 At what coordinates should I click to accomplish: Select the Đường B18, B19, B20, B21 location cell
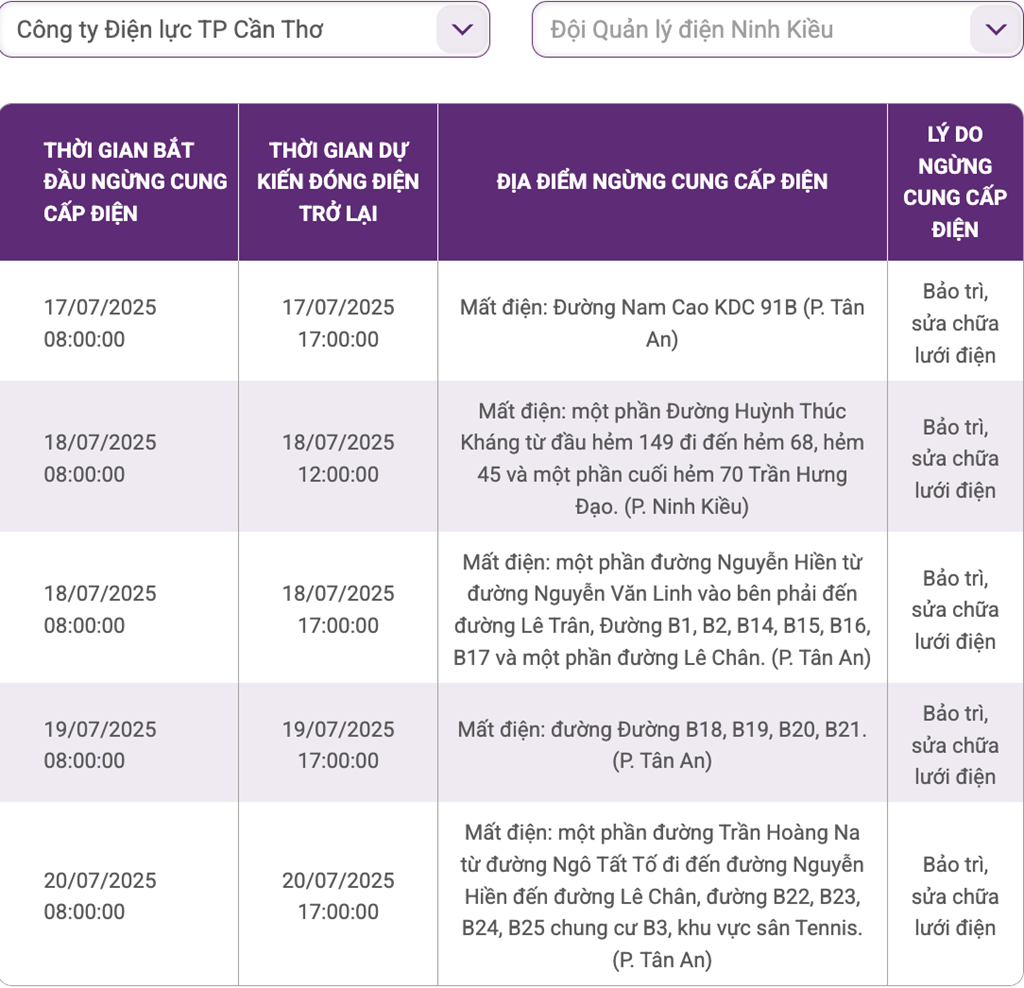pos(662,744)
